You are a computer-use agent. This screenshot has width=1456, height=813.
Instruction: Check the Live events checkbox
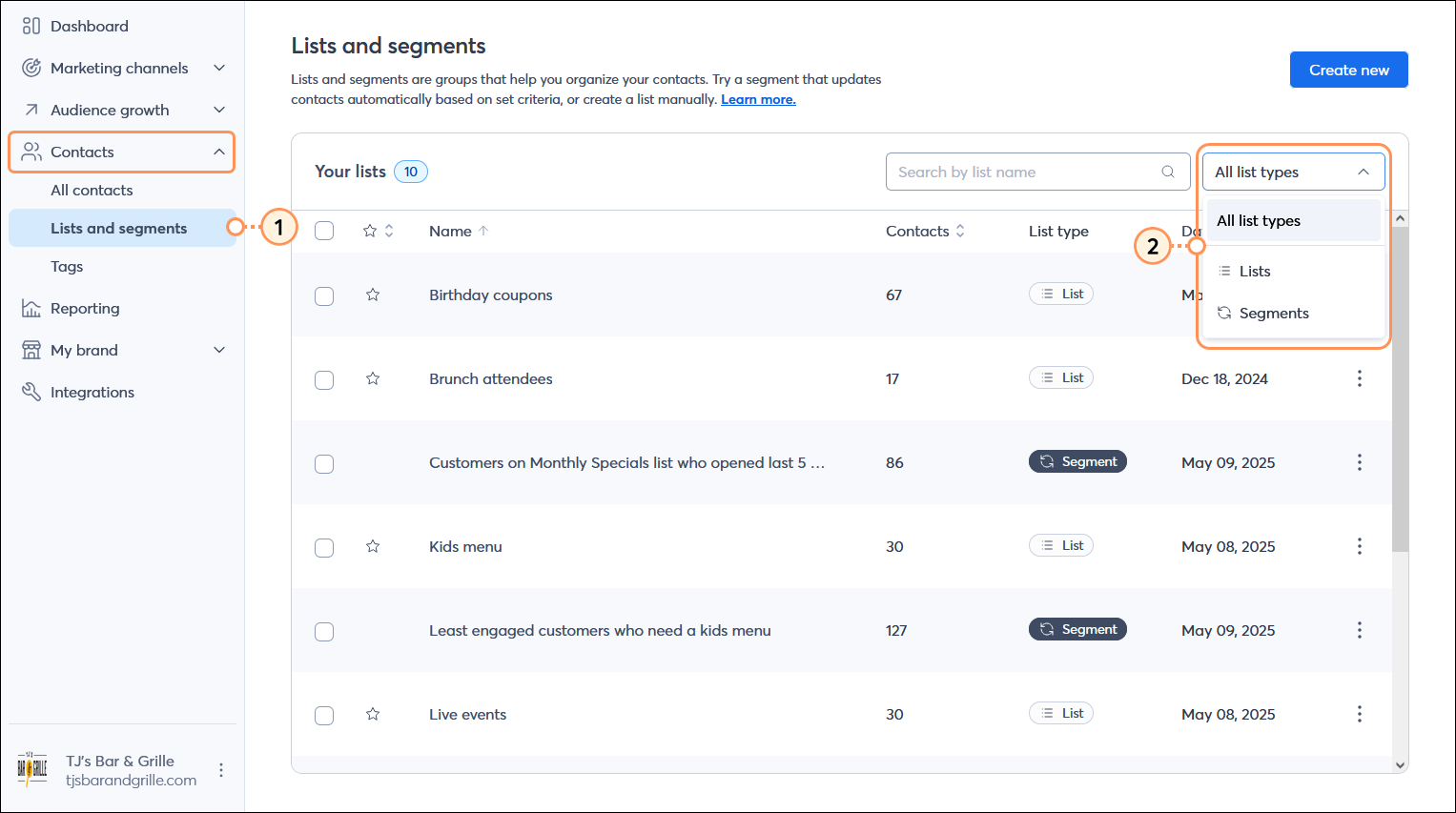point(324,715)
